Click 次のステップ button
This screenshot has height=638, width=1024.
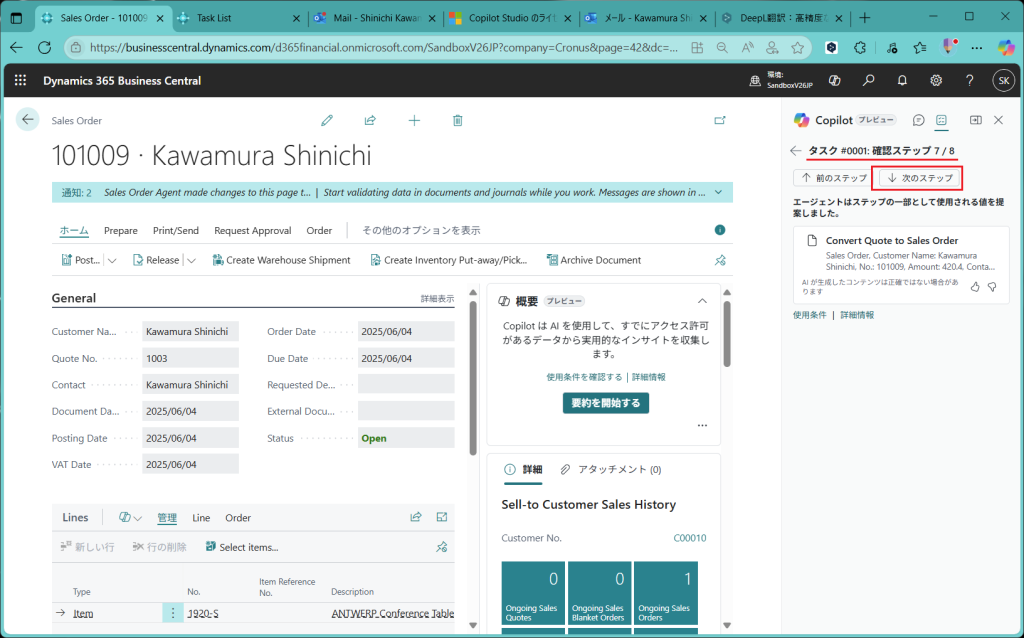click(x=920, y=178)
